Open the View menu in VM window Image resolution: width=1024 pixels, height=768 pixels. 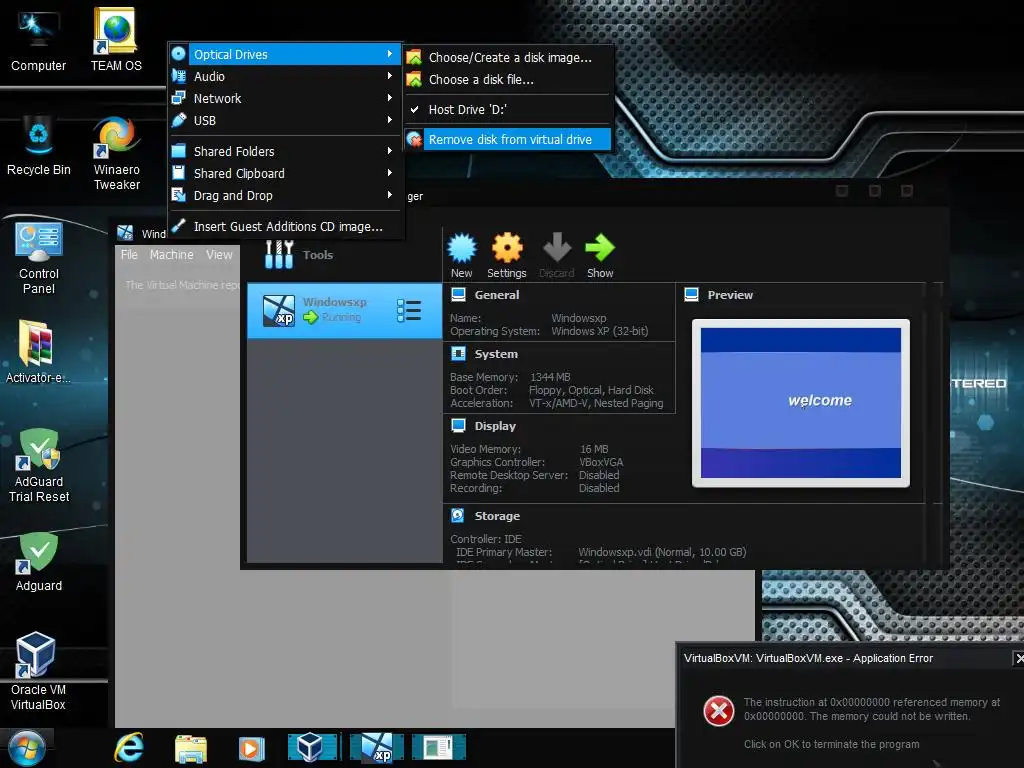tap(219, 255)
